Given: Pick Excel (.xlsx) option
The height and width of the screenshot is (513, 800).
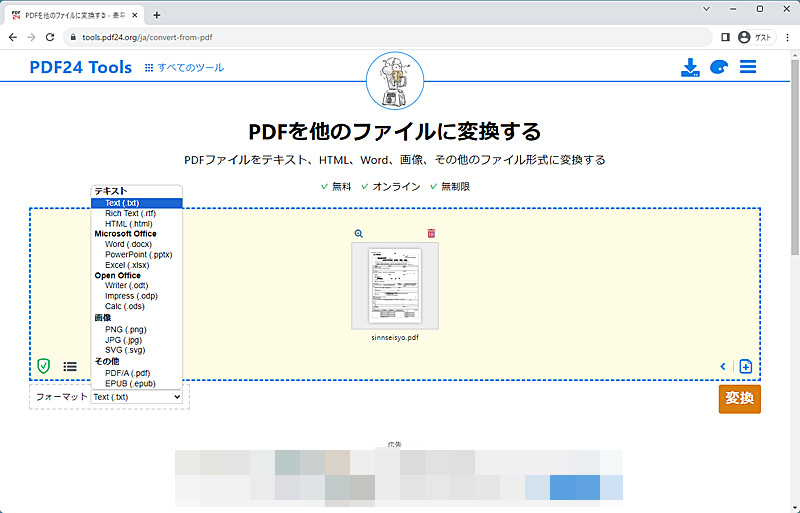Looking at the screenshot, I should coord(127,265).
